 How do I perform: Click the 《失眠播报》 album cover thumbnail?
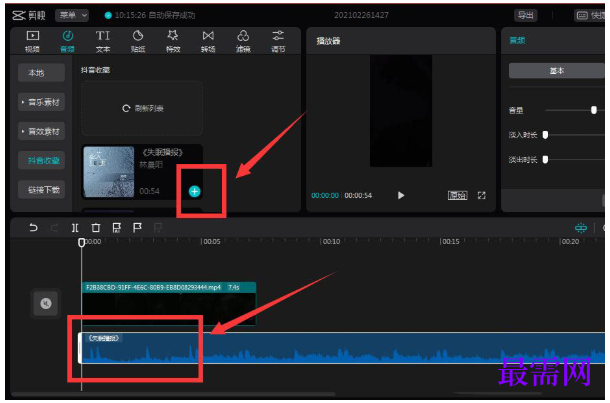(109, 172)
